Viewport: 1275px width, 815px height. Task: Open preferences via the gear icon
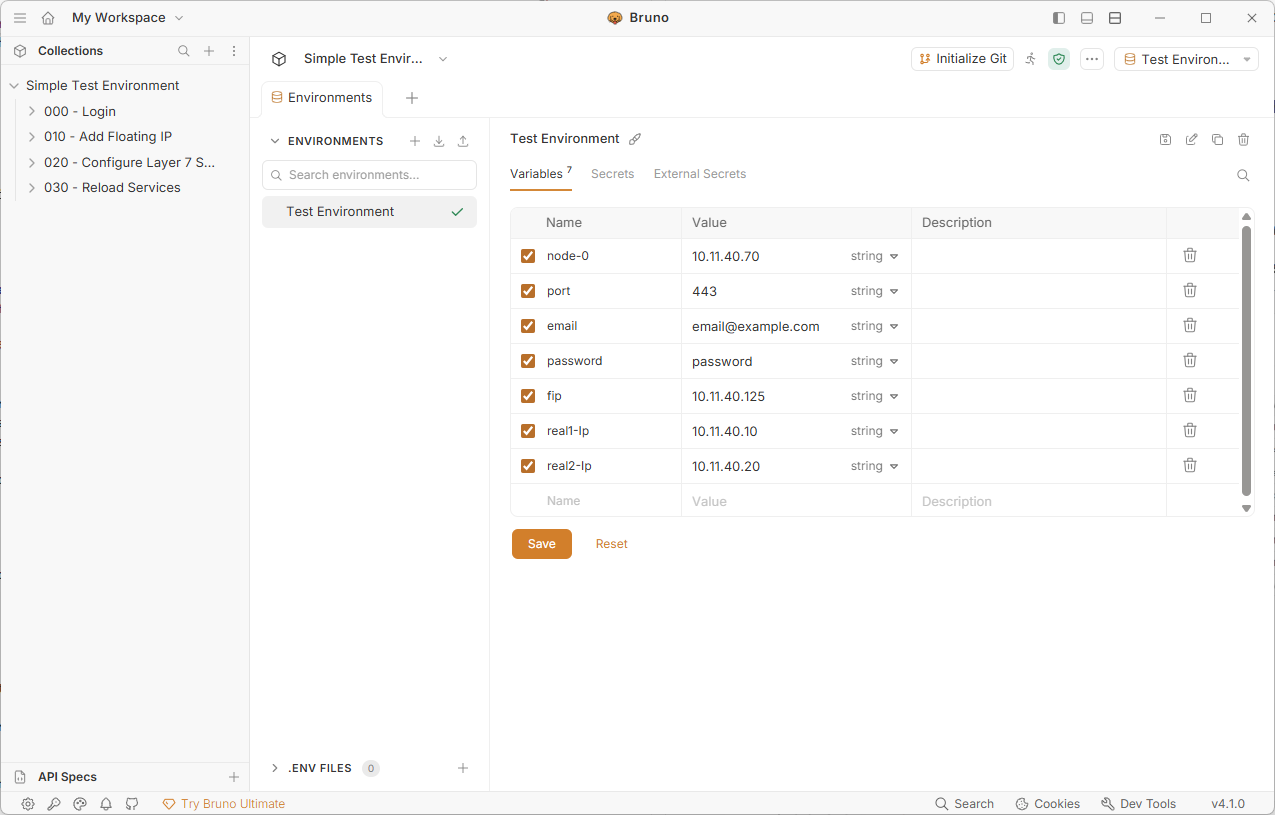point(28,804)
